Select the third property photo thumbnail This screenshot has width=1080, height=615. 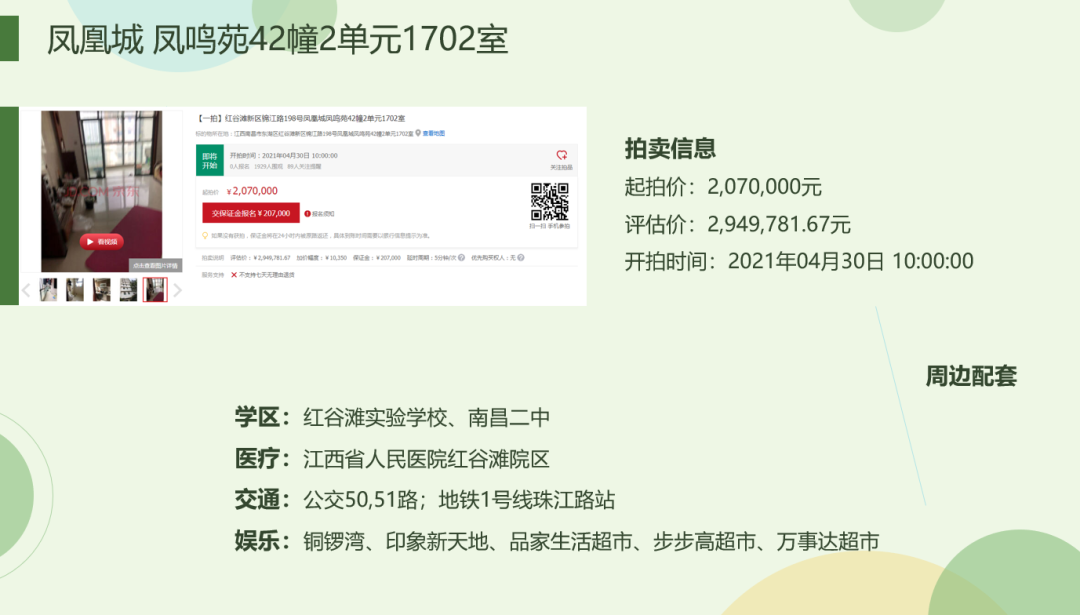click(102, 290)
